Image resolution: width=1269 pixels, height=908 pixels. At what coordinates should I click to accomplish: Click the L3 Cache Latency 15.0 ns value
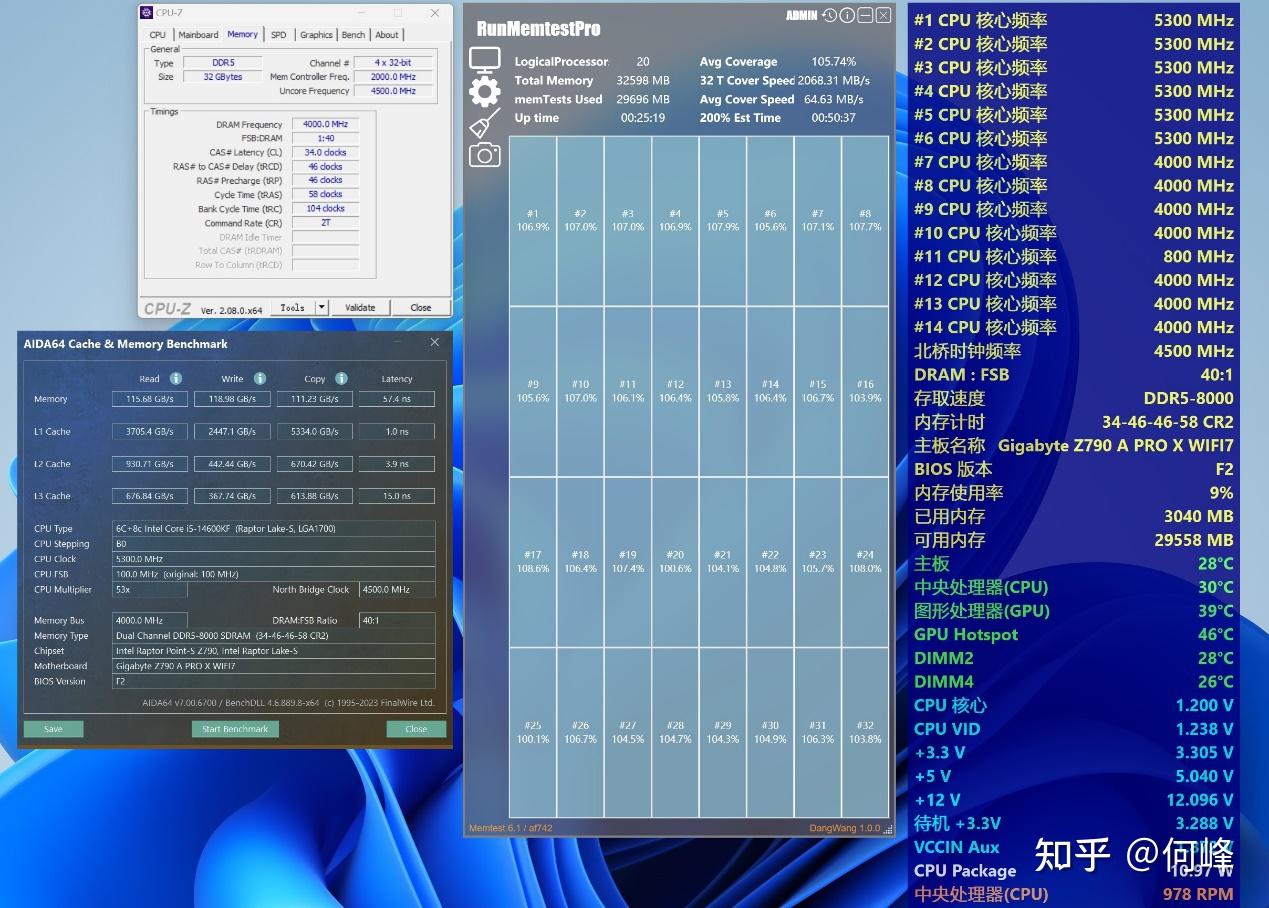(x=397, y=496)
